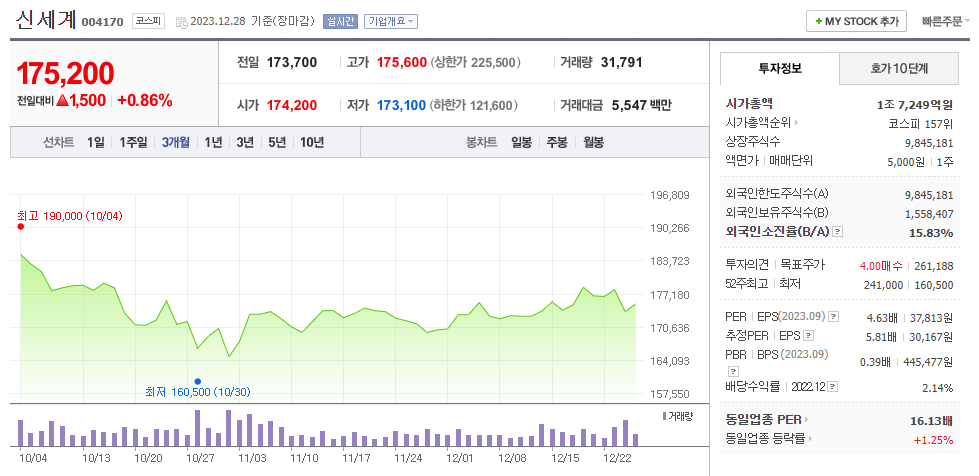
Task: Click the 시가 174,200 value
Action: point(292,106)
